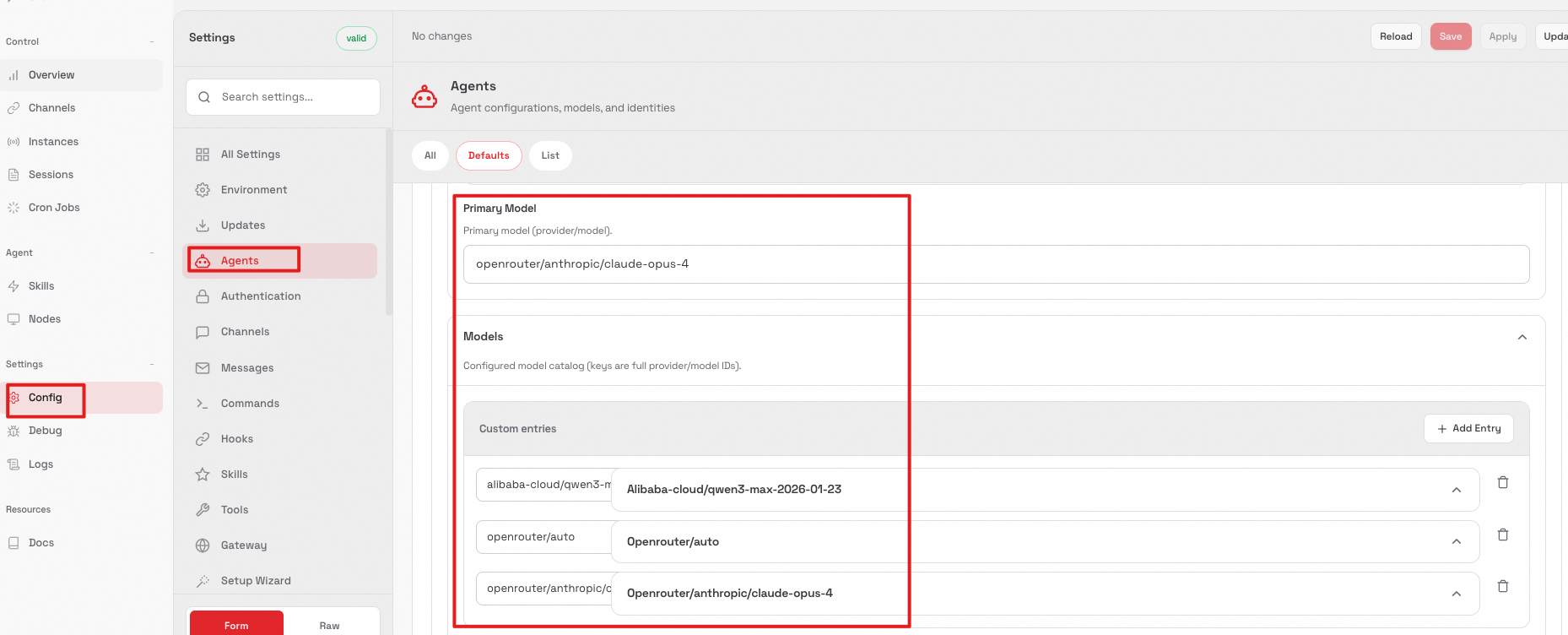Viewport: 1568px width, 635px height.
Task: Click the Commands terminal prompt icon
Action: click(203, 404)
